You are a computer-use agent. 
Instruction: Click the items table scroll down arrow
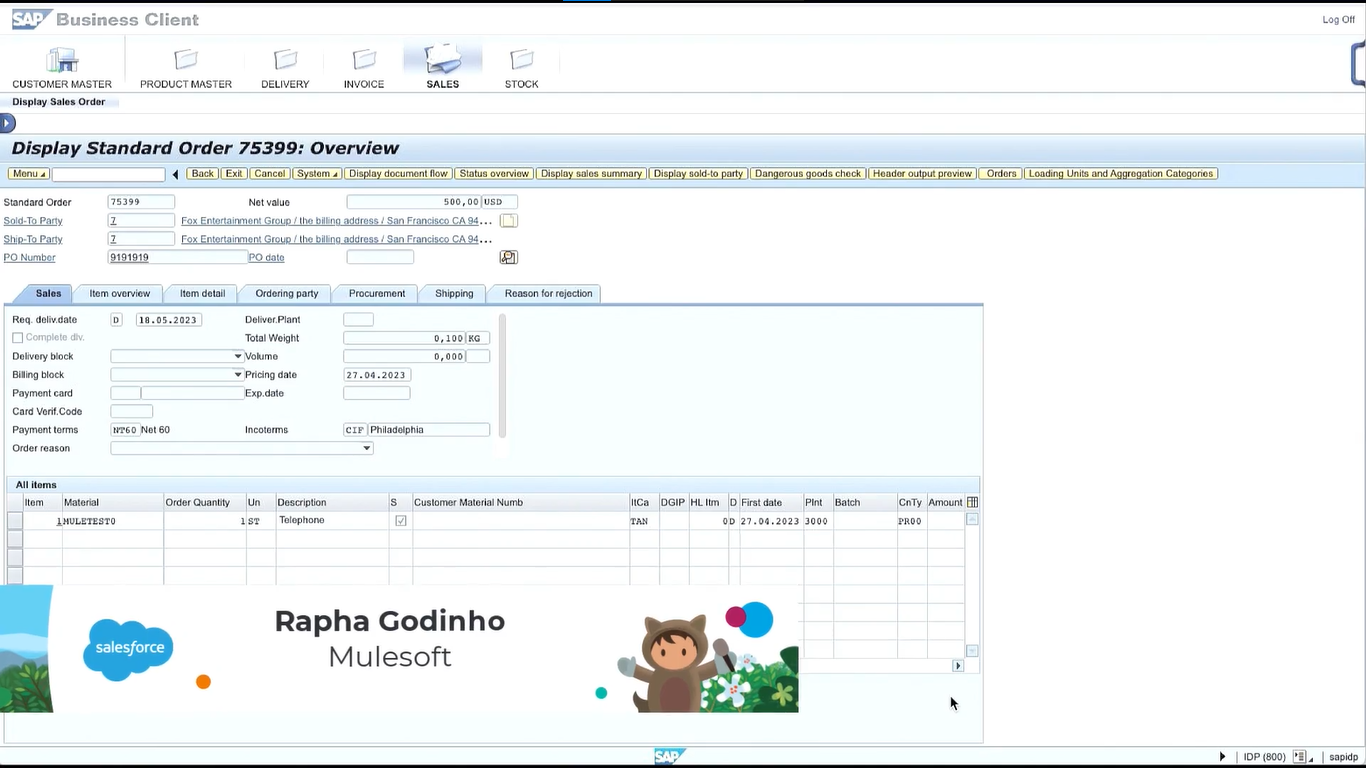point(972,651)
